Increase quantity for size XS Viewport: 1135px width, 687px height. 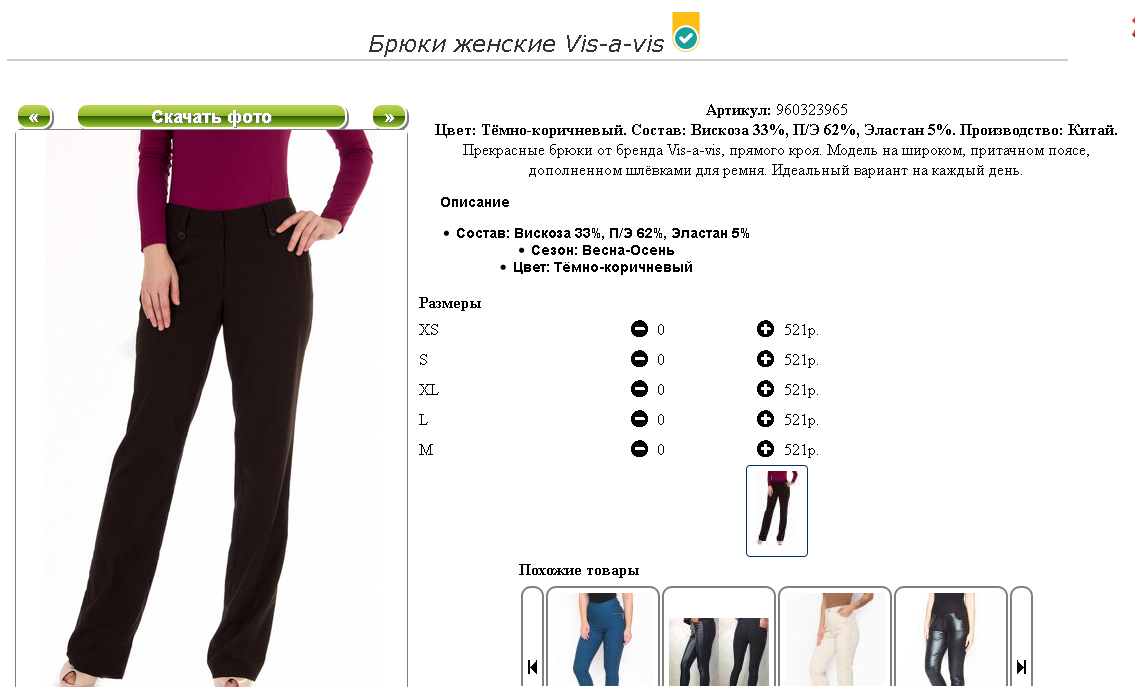(x=765, y=329)
